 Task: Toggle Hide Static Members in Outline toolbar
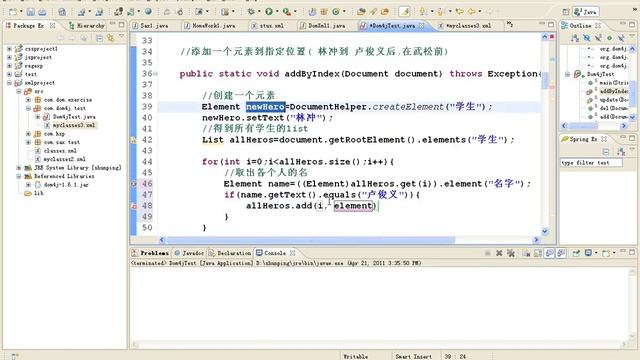point(598,38)
